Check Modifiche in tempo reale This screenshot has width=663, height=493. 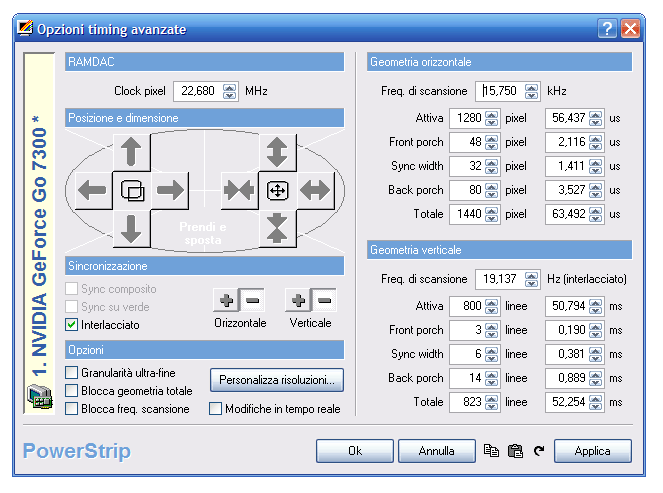click(215, 409)
